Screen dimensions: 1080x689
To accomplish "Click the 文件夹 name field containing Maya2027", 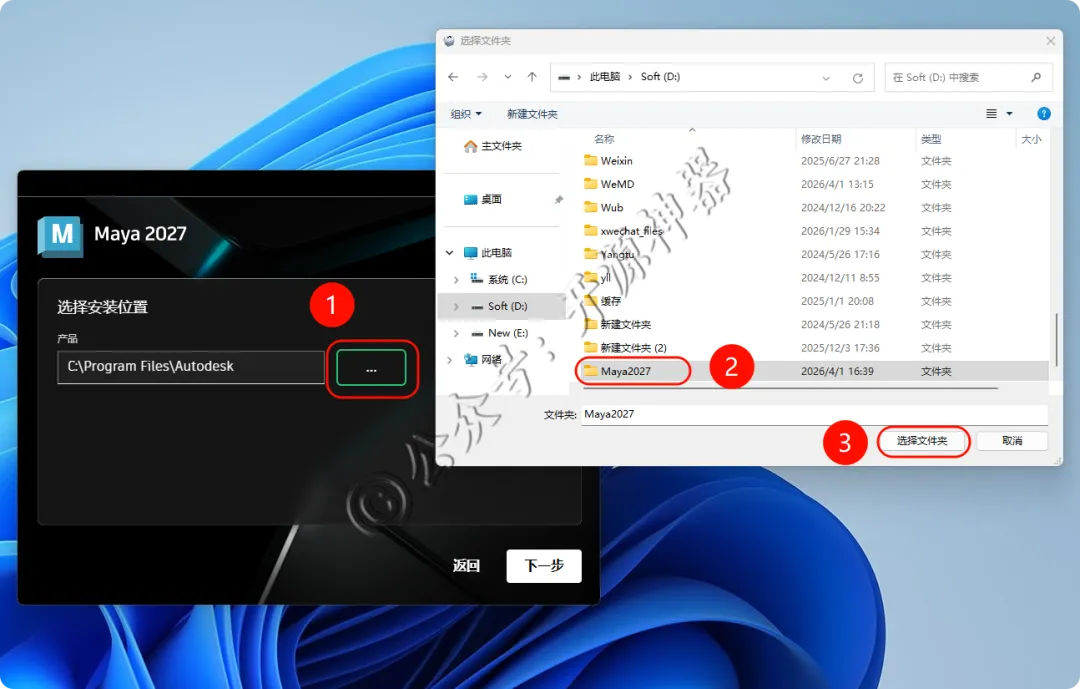I will tap(814, 414).
